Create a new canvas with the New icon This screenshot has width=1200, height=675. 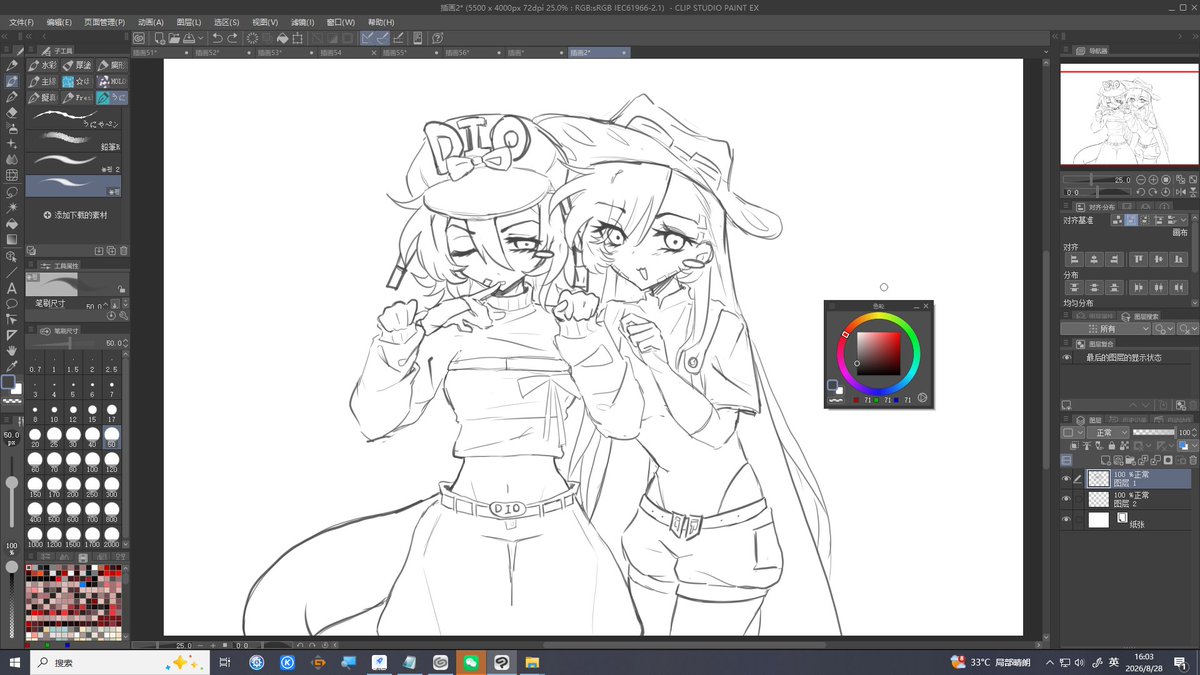click(x=159, y=38)
